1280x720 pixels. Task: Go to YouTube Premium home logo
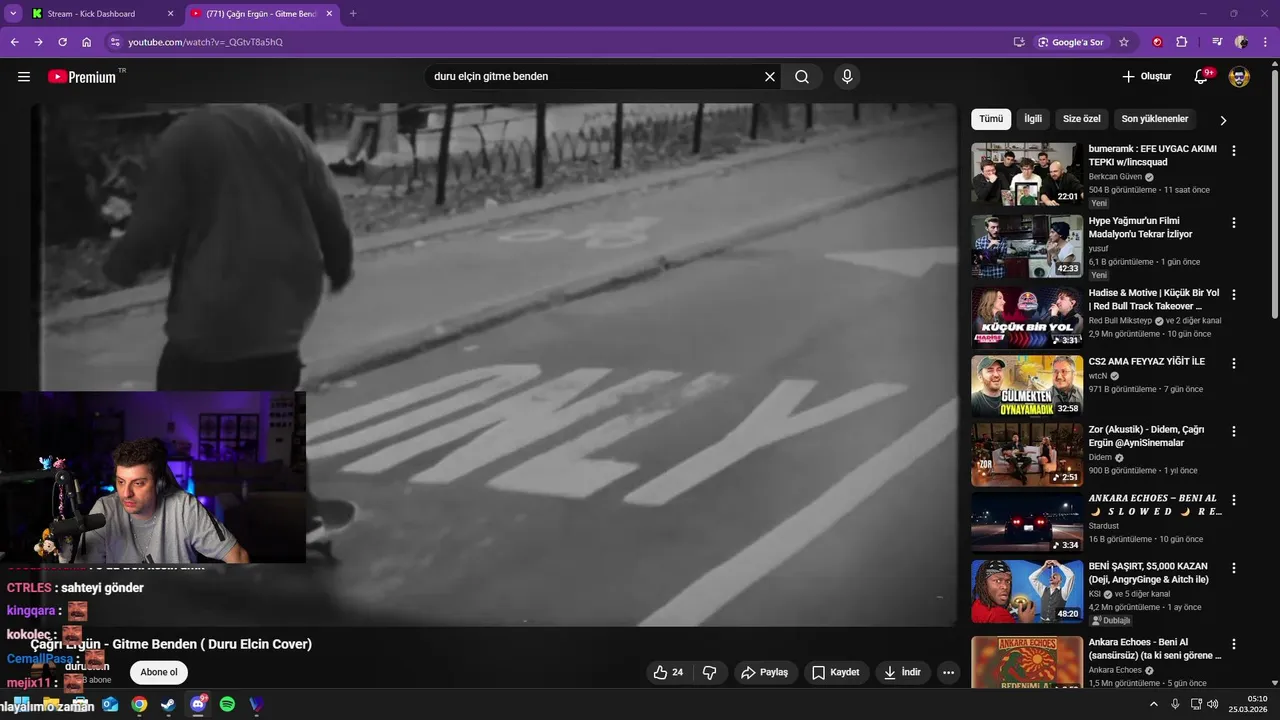coord(82,77)
